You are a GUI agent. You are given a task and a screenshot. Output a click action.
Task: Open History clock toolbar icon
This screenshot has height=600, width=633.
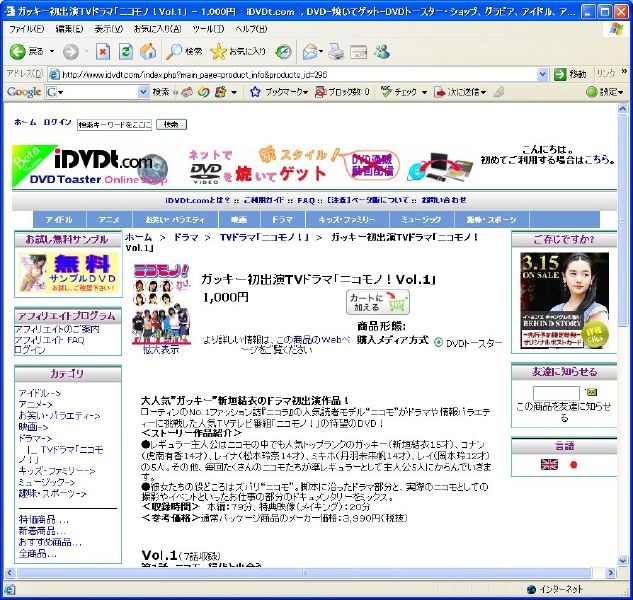pos(283,52)
